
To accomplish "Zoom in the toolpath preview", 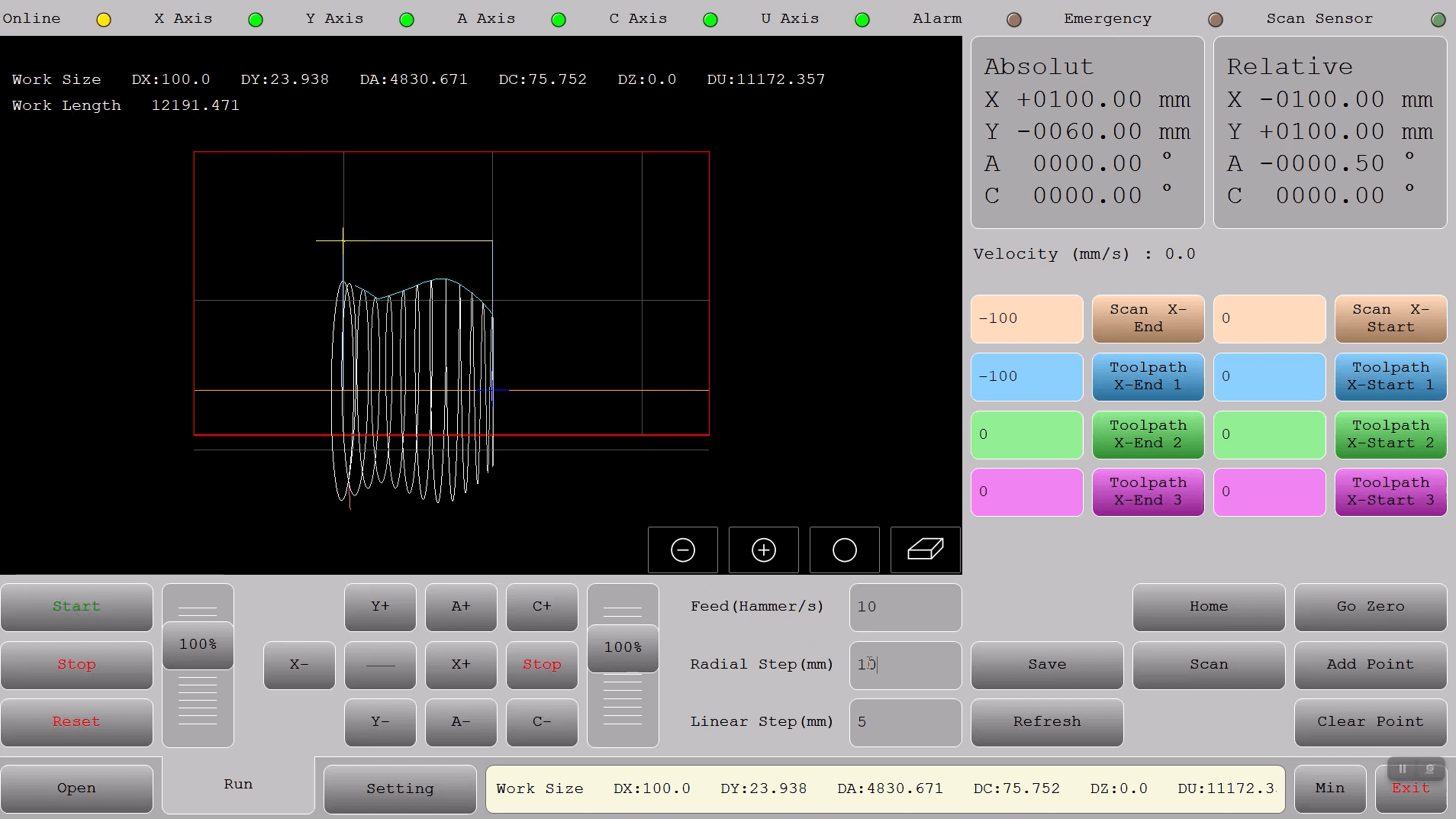I will [764, 550].
